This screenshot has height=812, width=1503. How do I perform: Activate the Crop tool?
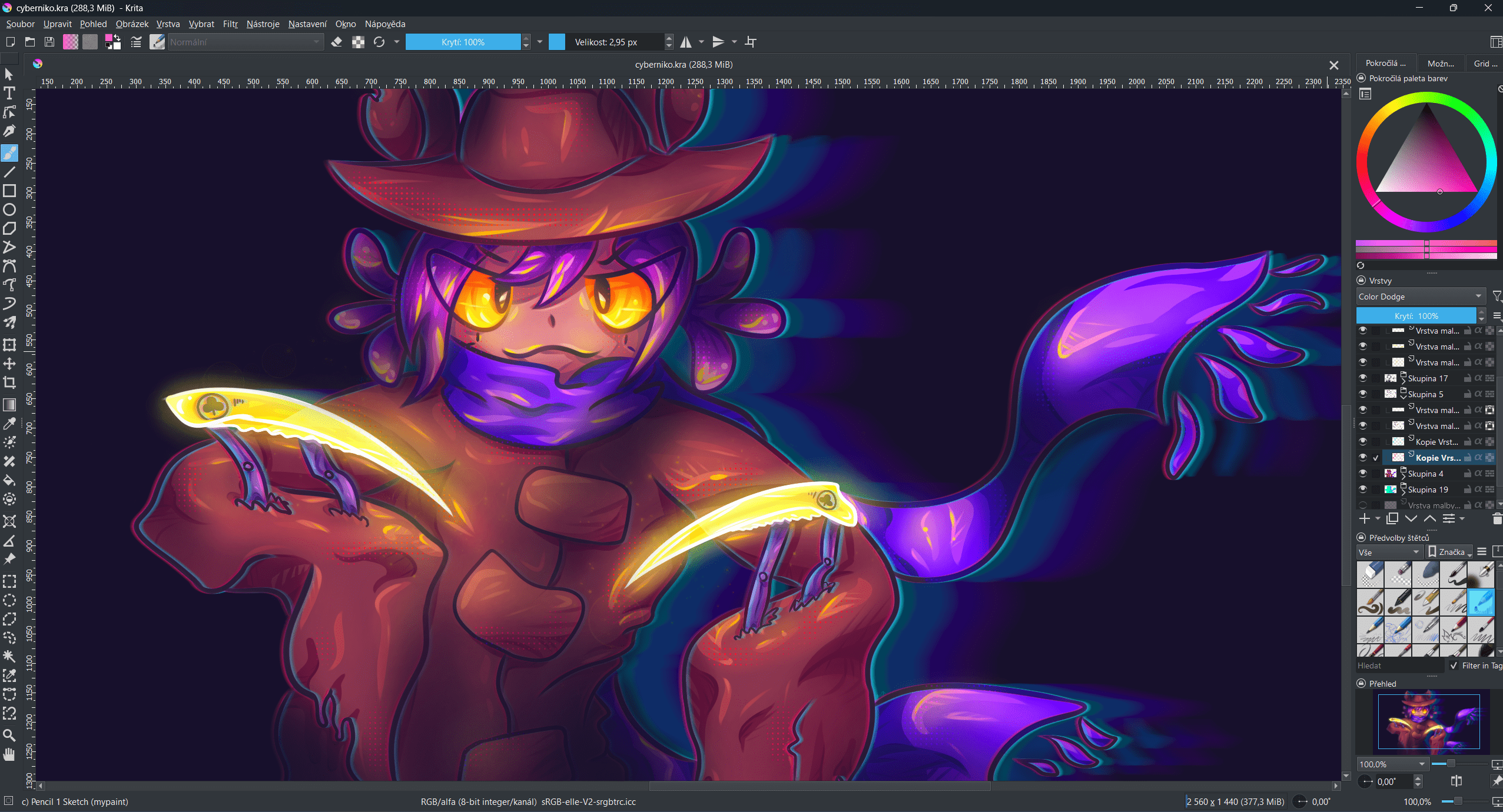[9, 382]
